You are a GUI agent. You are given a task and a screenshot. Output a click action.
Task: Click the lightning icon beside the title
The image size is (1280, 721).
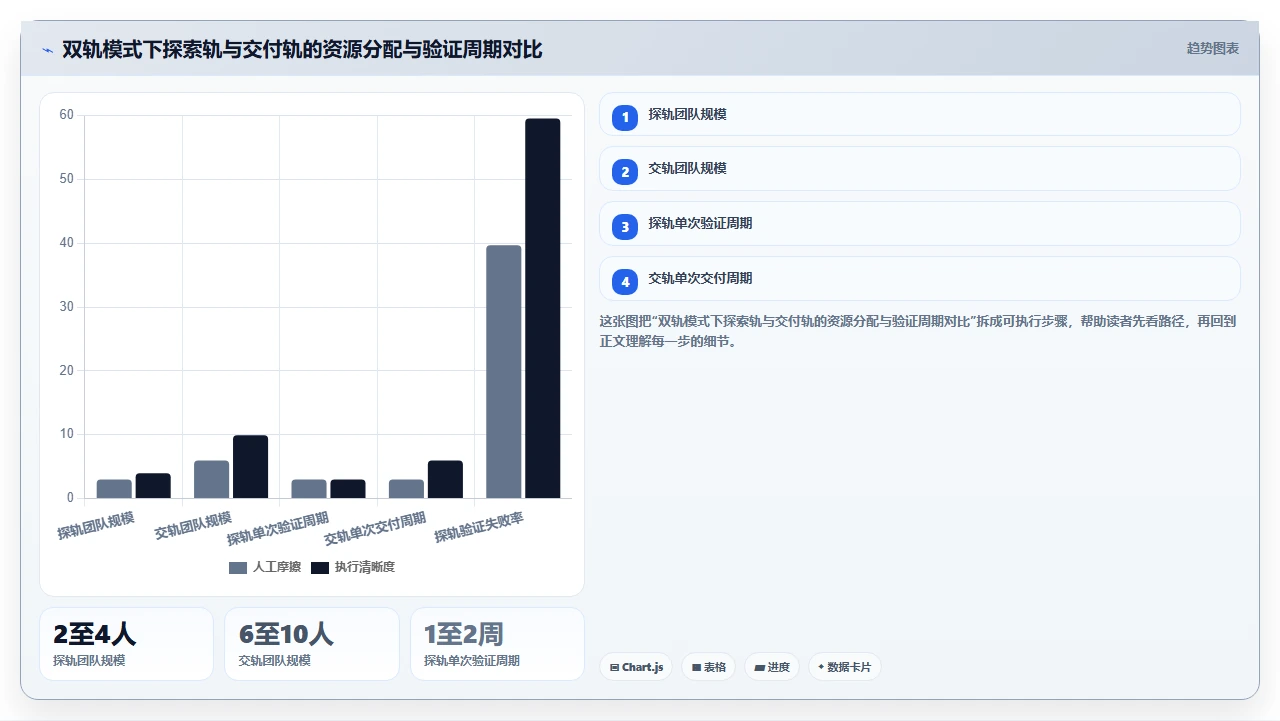[47, 50]
